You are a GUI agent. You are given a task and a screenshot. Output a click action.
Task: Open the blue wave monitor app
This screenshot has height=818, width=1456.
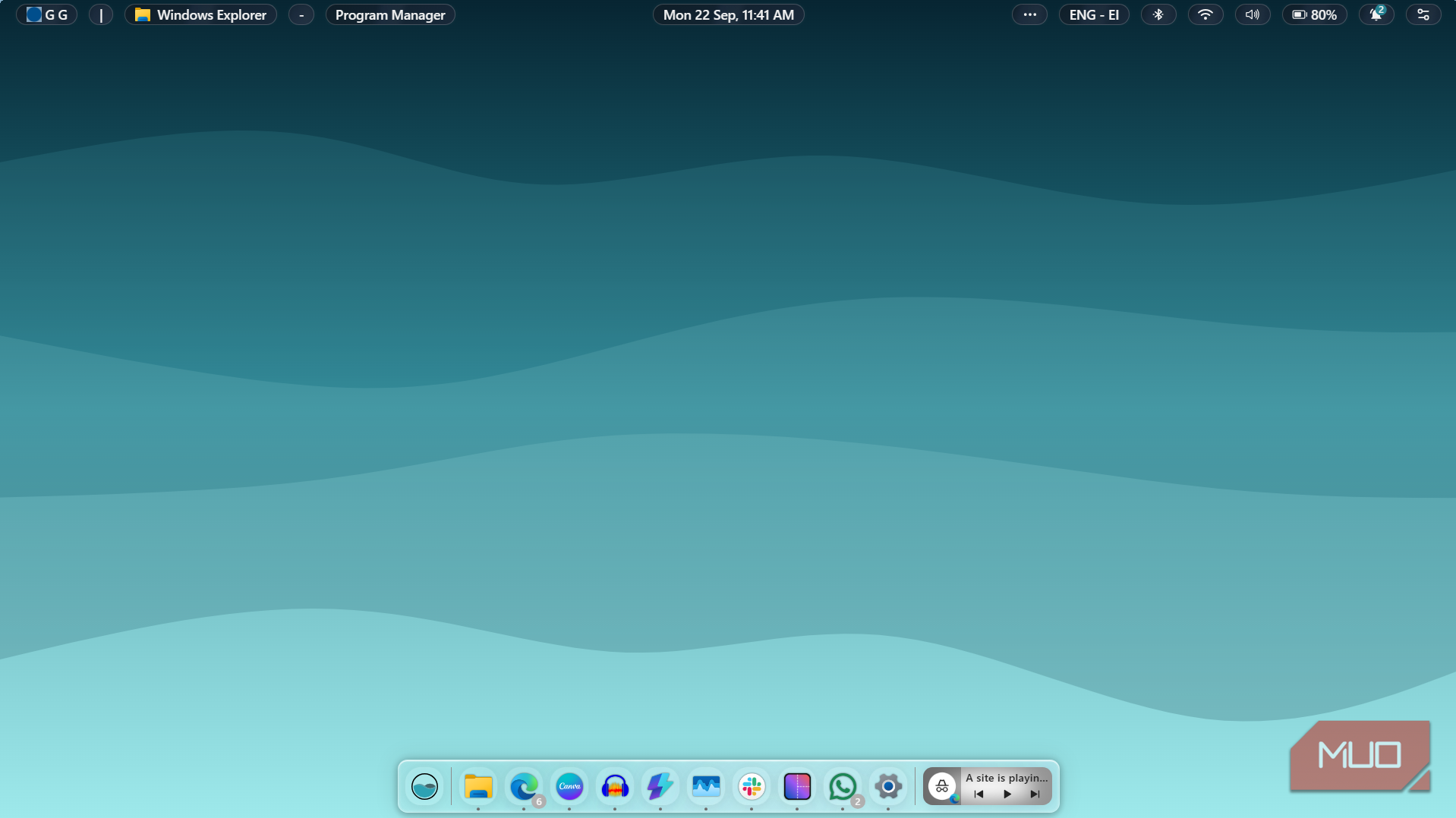[706, 786]
